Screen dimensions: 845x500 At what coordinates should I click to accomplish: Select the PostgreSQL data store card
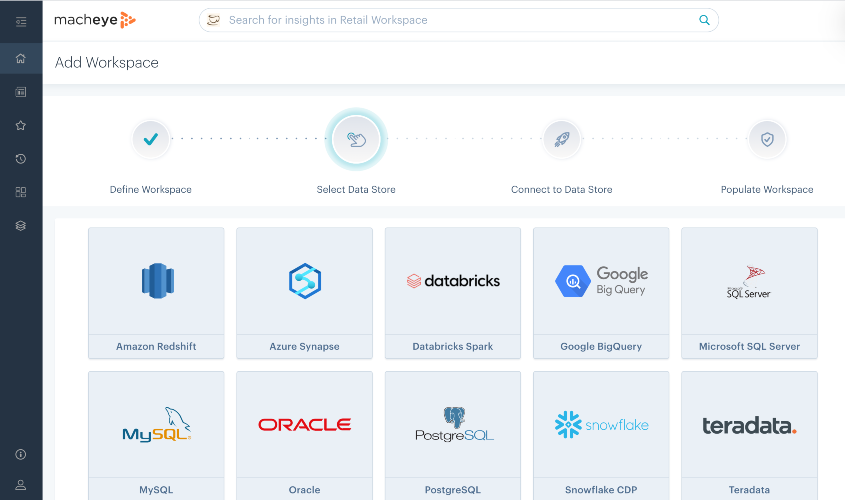point(453,435)
